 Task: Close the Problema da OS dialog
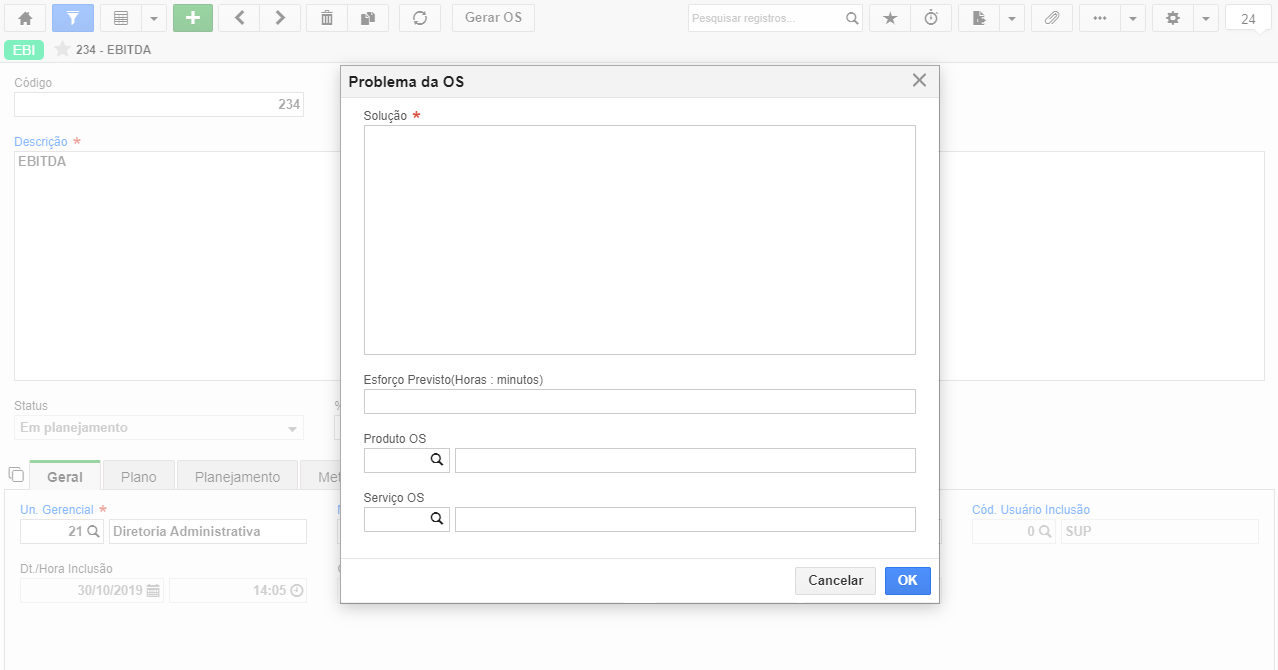click(x=919, y=81)
